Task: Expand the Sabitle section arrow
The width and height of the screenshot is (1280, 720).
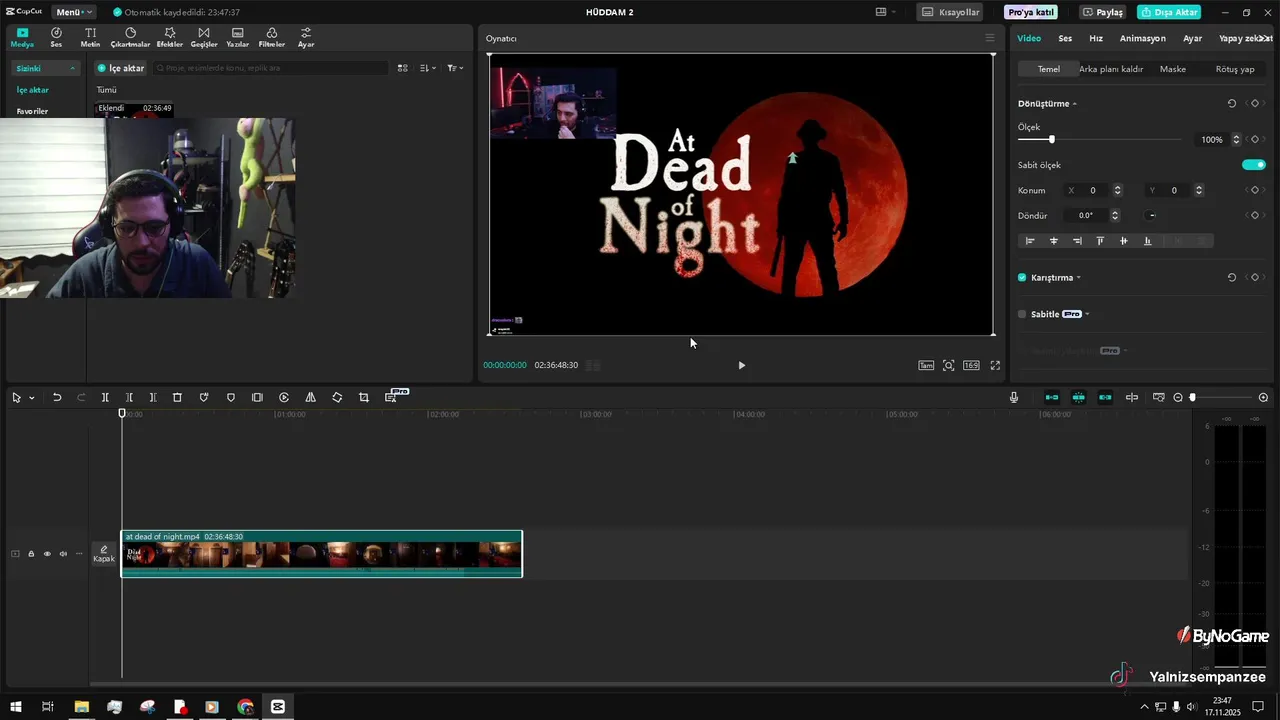Action: coord(1087,314)
